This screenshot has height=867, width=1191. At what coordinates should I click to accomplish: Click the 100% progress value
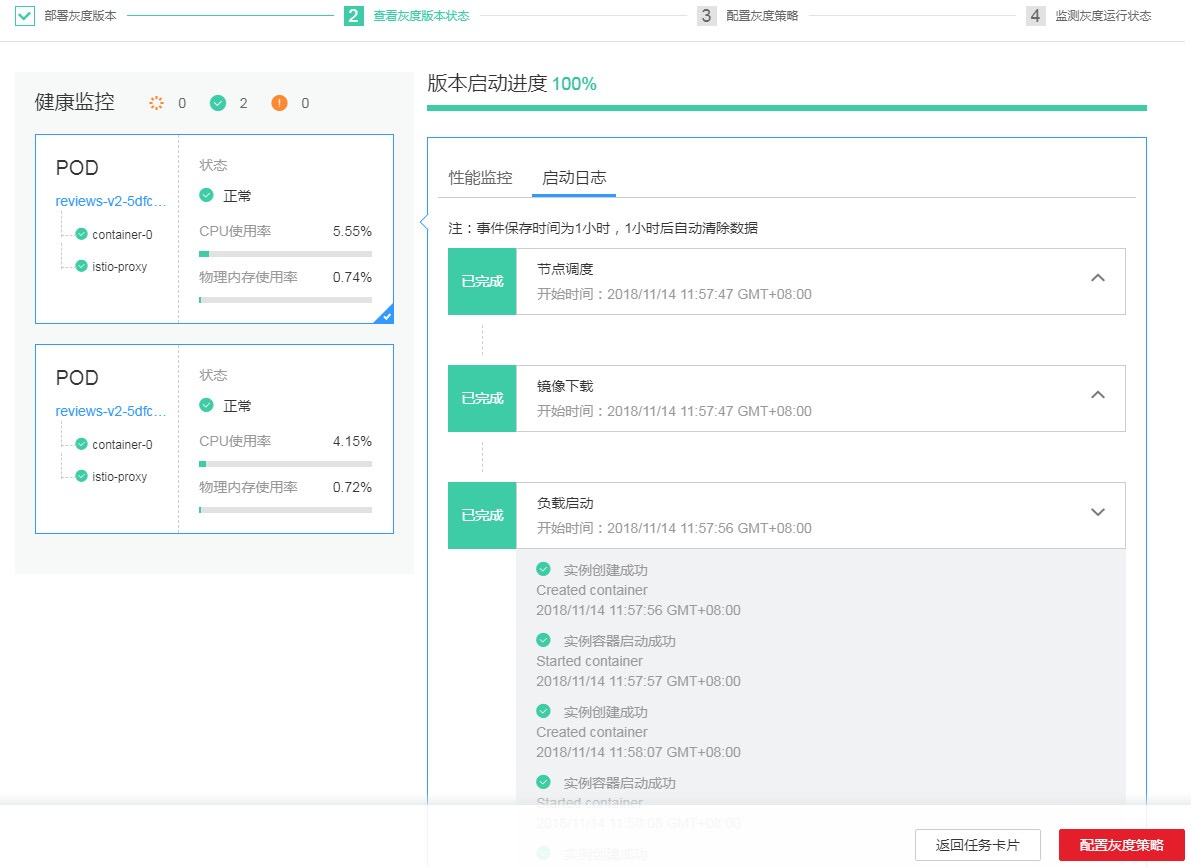(x=574, y=84)
